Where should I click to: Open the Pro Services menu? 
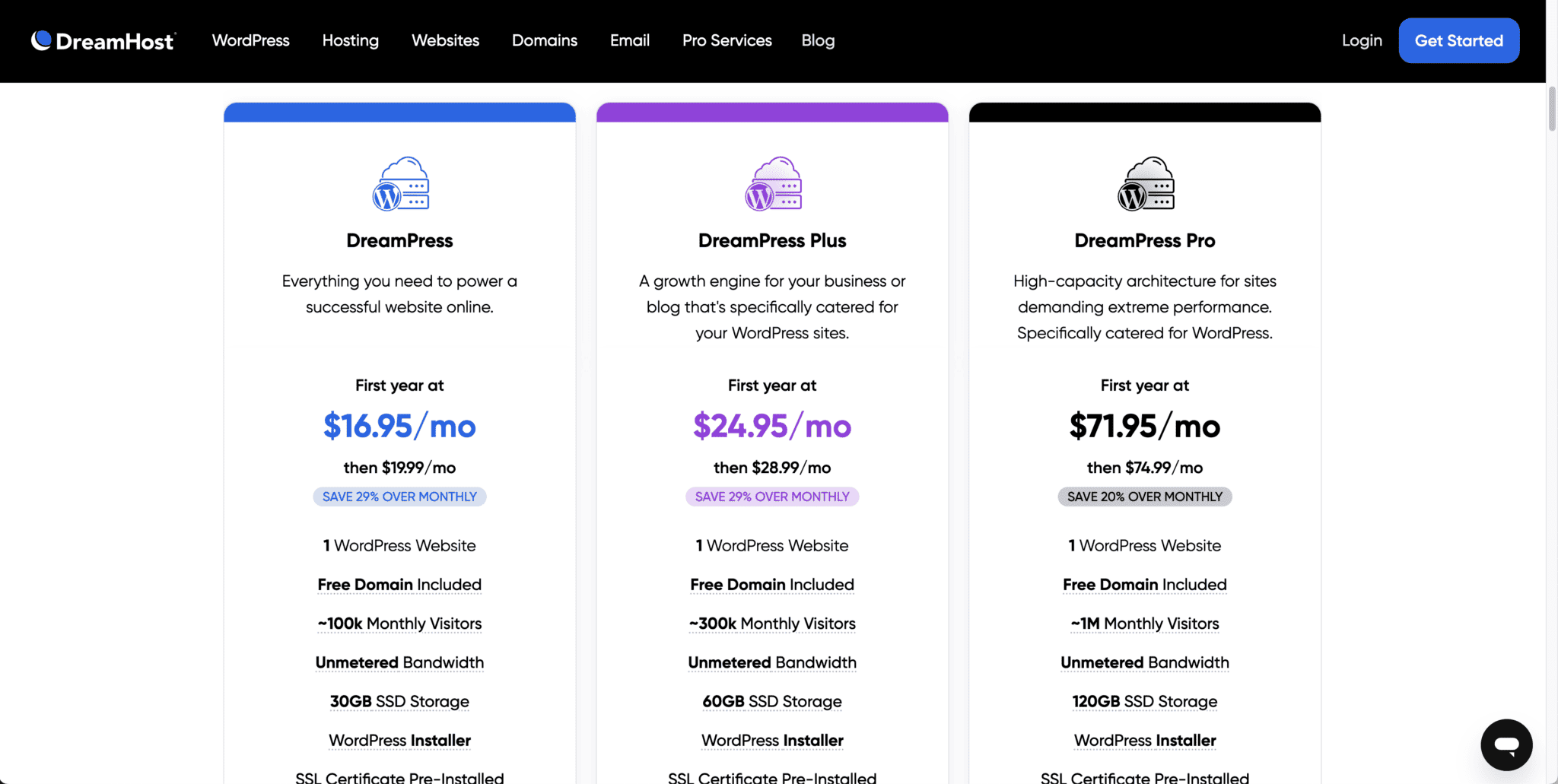tap(727, 40)
